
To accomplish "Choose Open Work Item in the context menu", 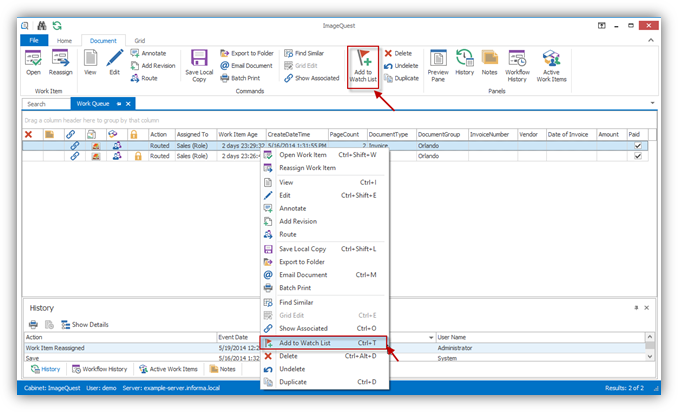I will pyautogui.click(x=324, y=155).
